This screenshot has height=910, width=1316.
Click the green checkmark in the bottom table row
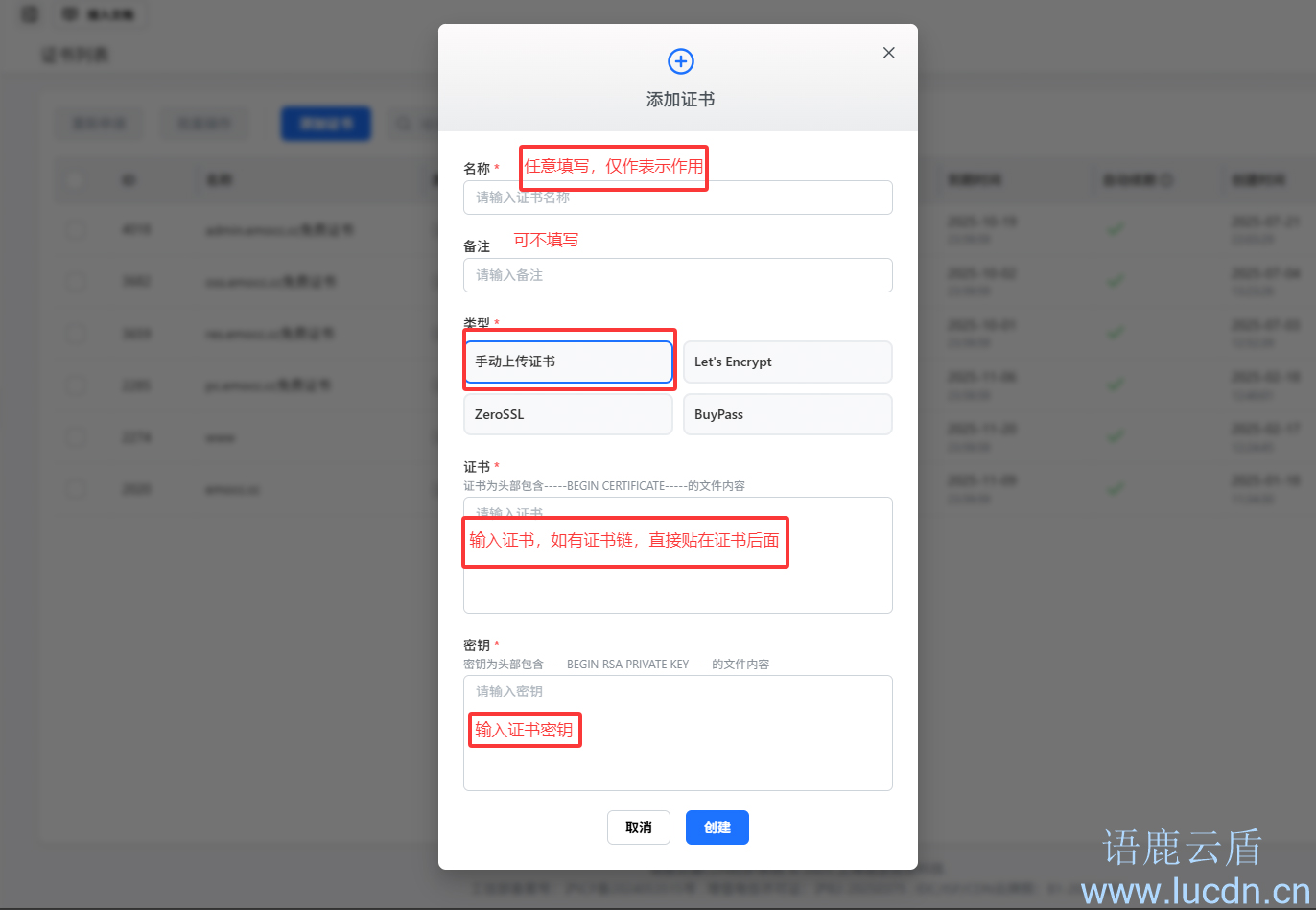pyautogui.click(x=1115, y=489)
